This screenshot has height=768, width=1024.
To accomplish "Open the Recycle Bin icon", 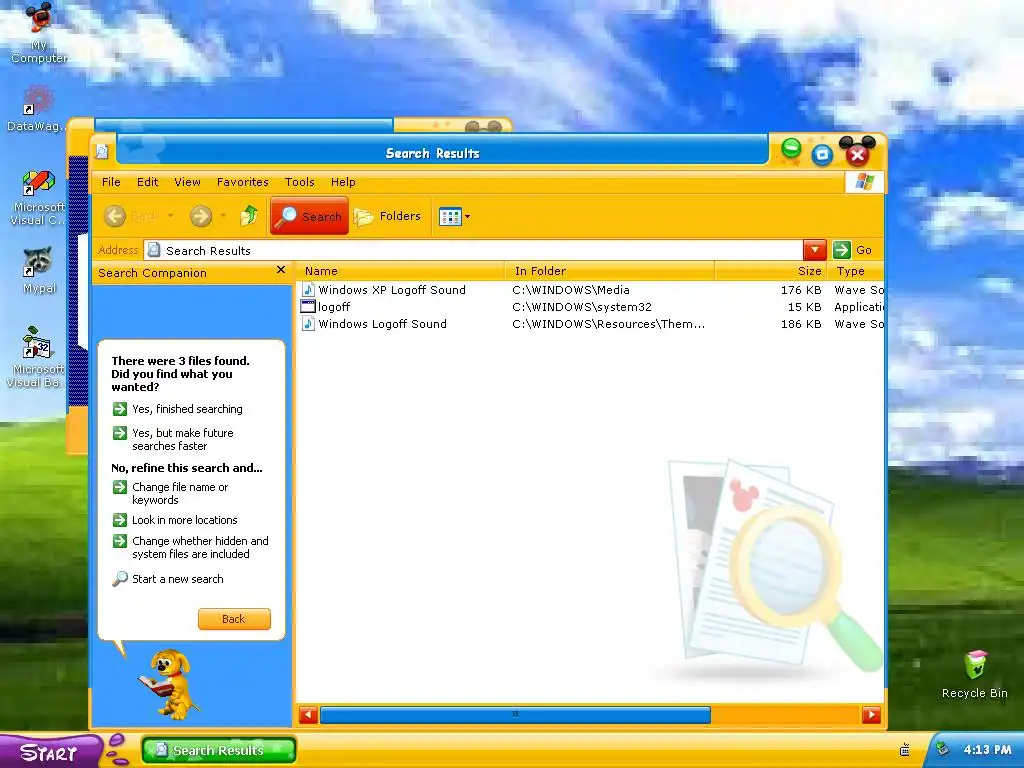I will (974, 675).
